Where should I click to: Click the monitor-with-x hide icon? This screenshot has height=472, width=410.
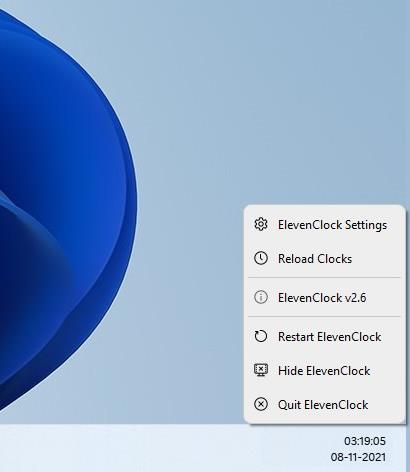coord(261,370)
